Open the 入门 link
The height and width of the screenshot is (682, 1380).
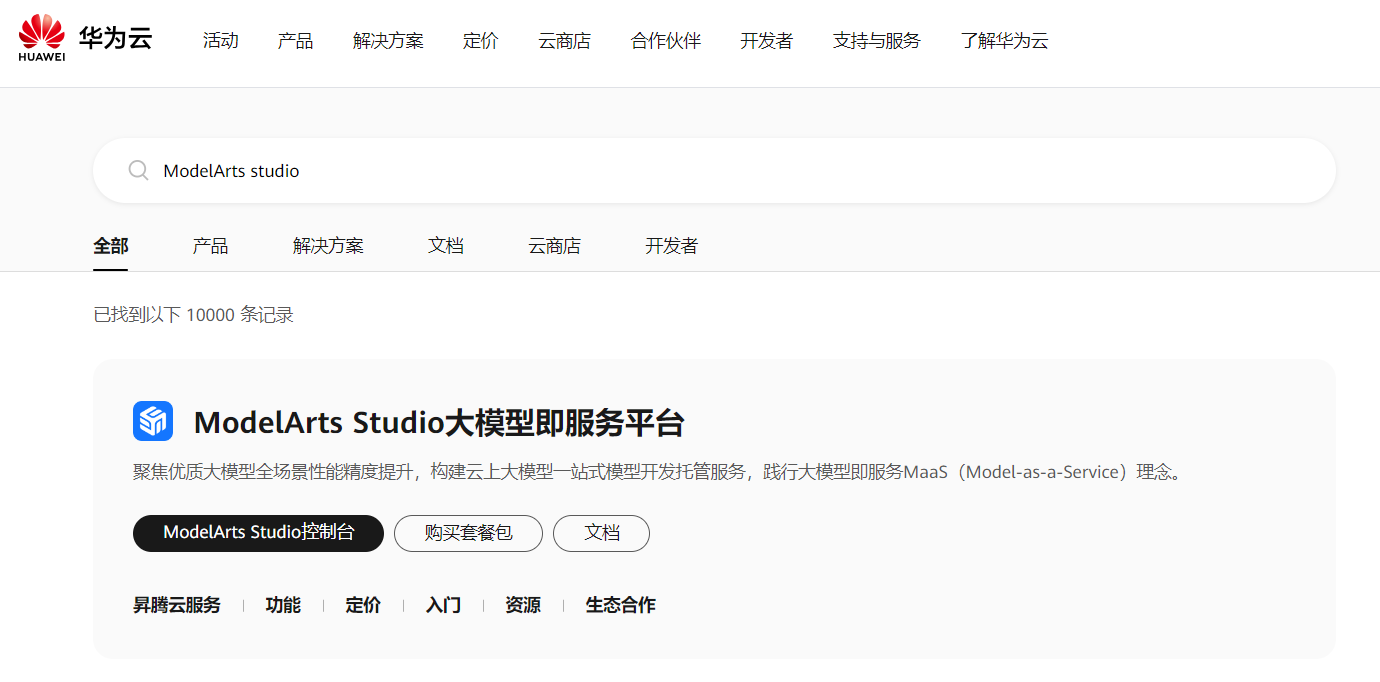click(443, 605)
